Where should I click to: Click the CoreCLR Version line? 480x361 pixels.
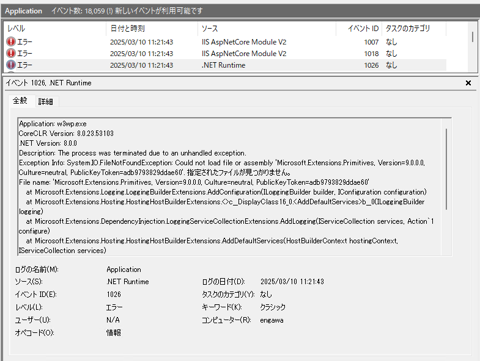(66, 133)
